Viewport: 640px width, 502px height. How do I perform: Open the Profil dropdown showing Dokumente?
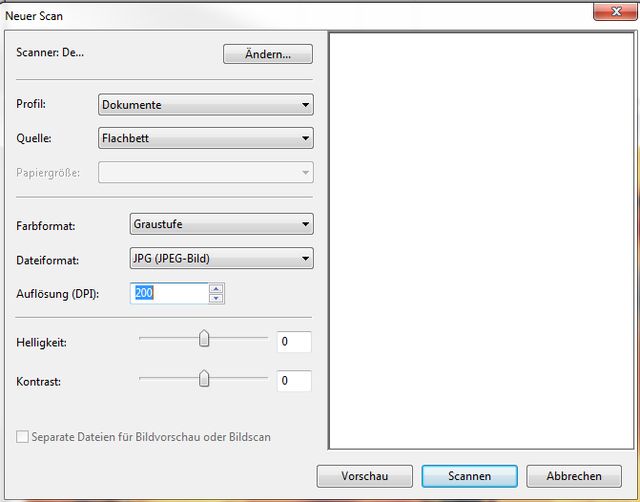click(x=206, y=105)
